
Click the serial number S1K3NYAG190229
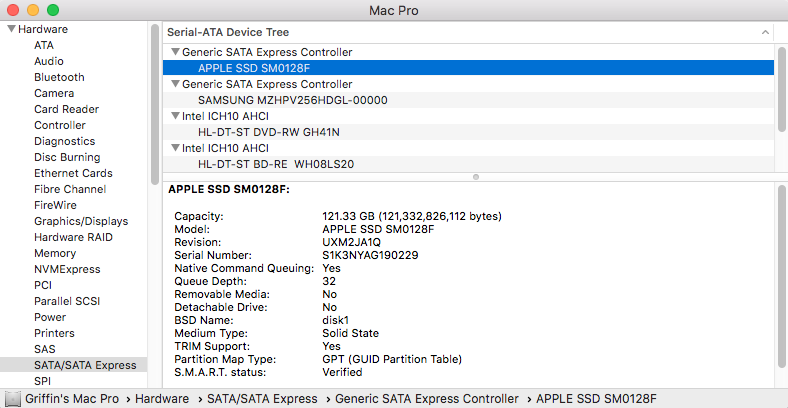click(x=370, y=255)
